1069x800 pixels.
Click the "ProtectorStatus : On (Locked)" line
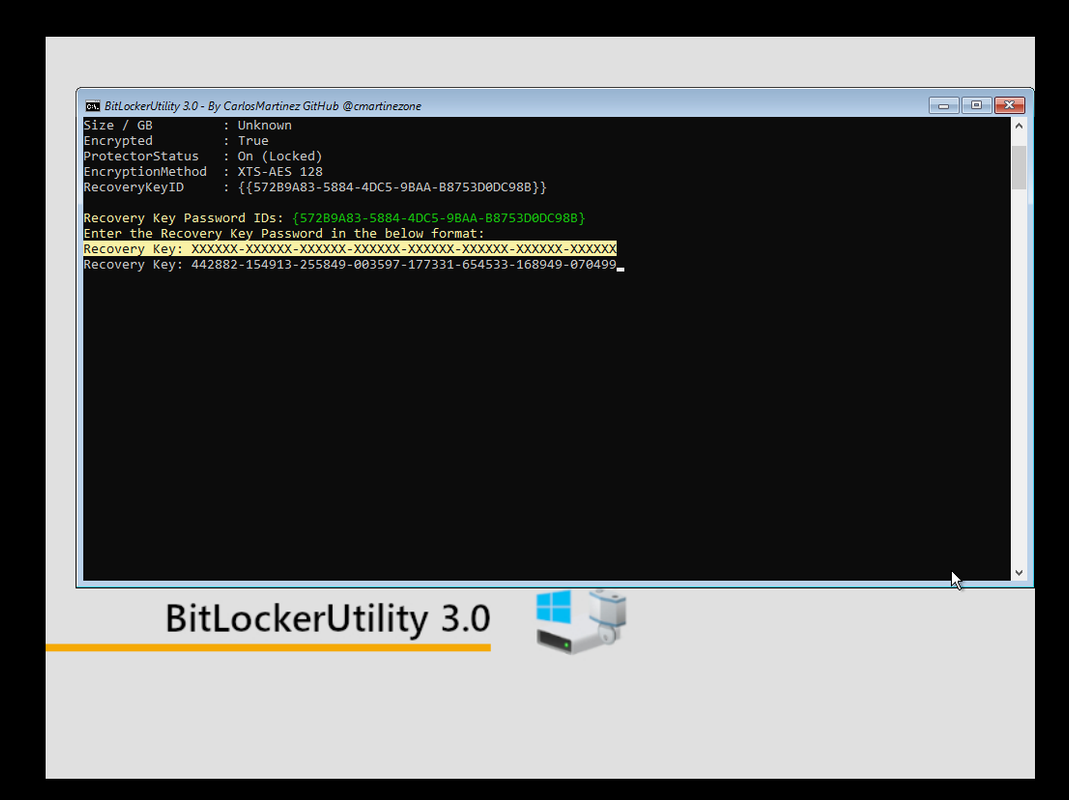202,156
